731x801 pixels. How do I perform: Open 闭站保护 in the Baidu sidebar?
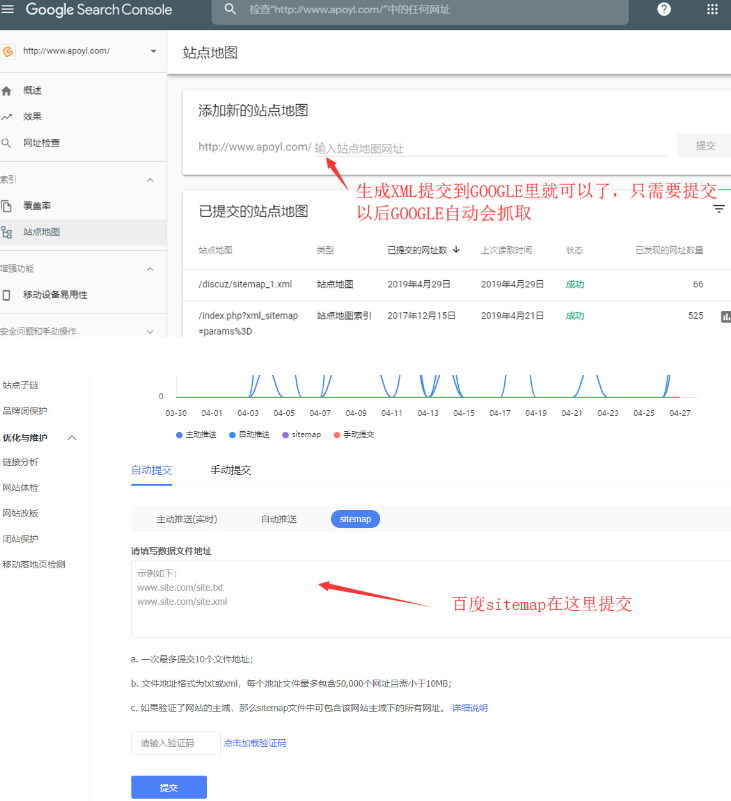point(20,539)
